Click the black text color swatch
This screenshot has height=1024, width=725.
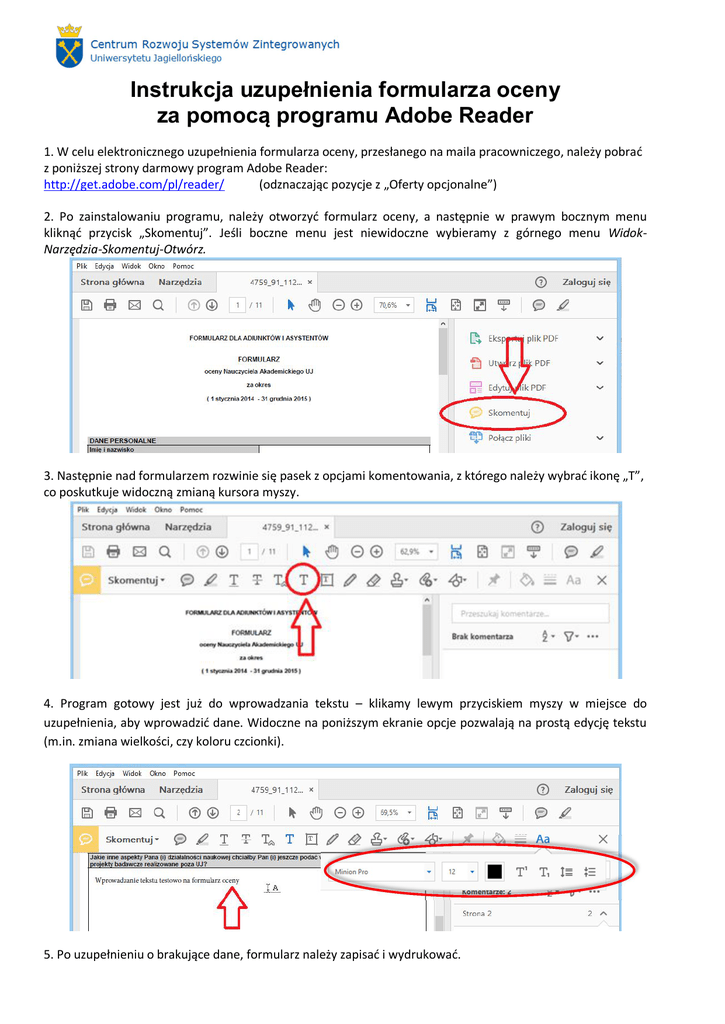pyautogui.click(x=494, y=871)
